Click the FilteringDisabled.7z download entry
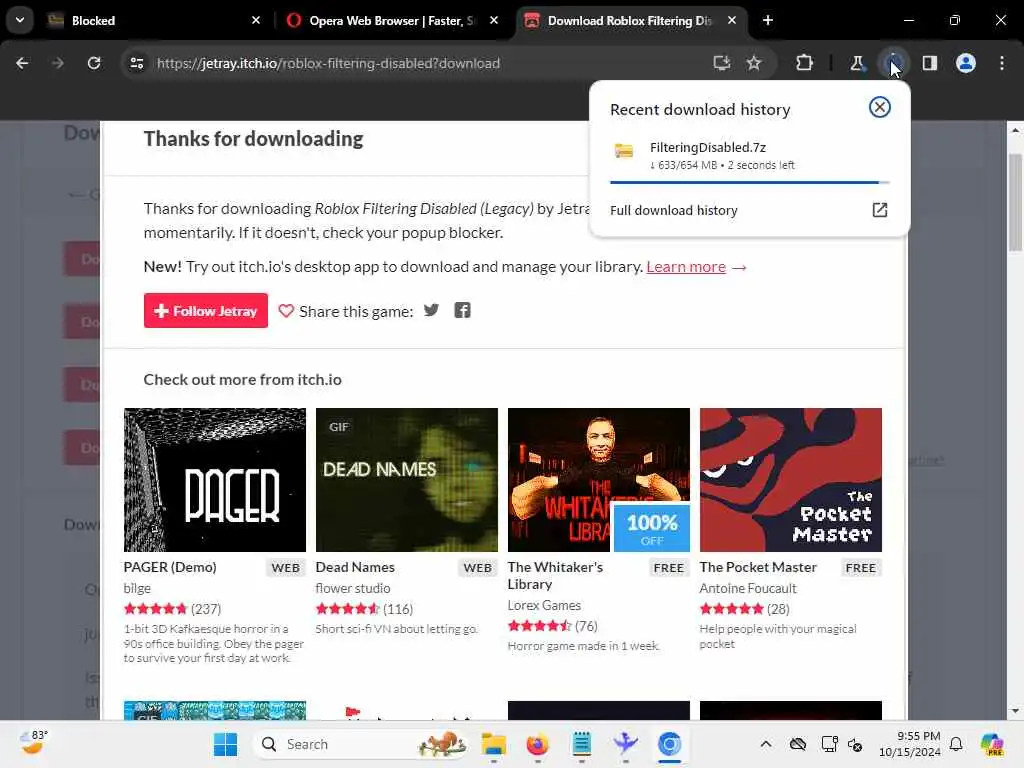This screenshot has height=768, width=1024. coord(749,157)
